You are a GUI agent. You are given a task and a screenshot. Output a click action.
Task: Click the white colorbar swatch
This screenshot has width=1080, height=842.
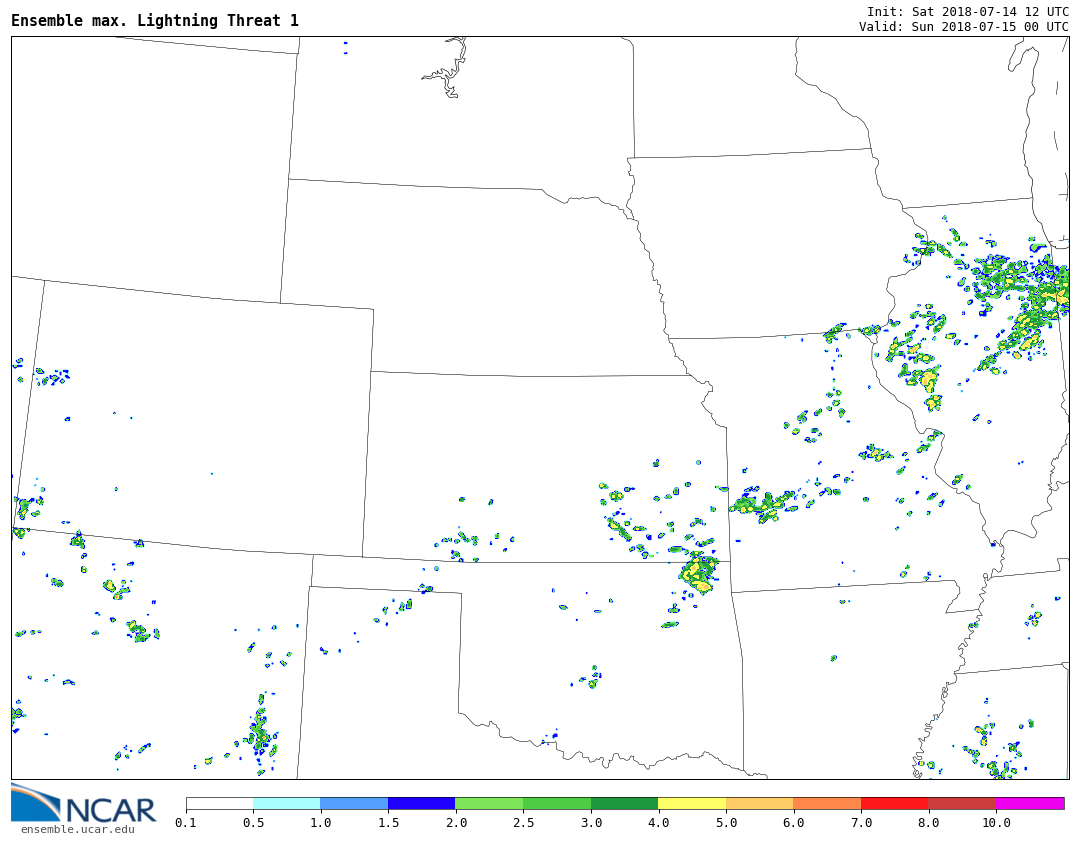click(x=219, y=803)
